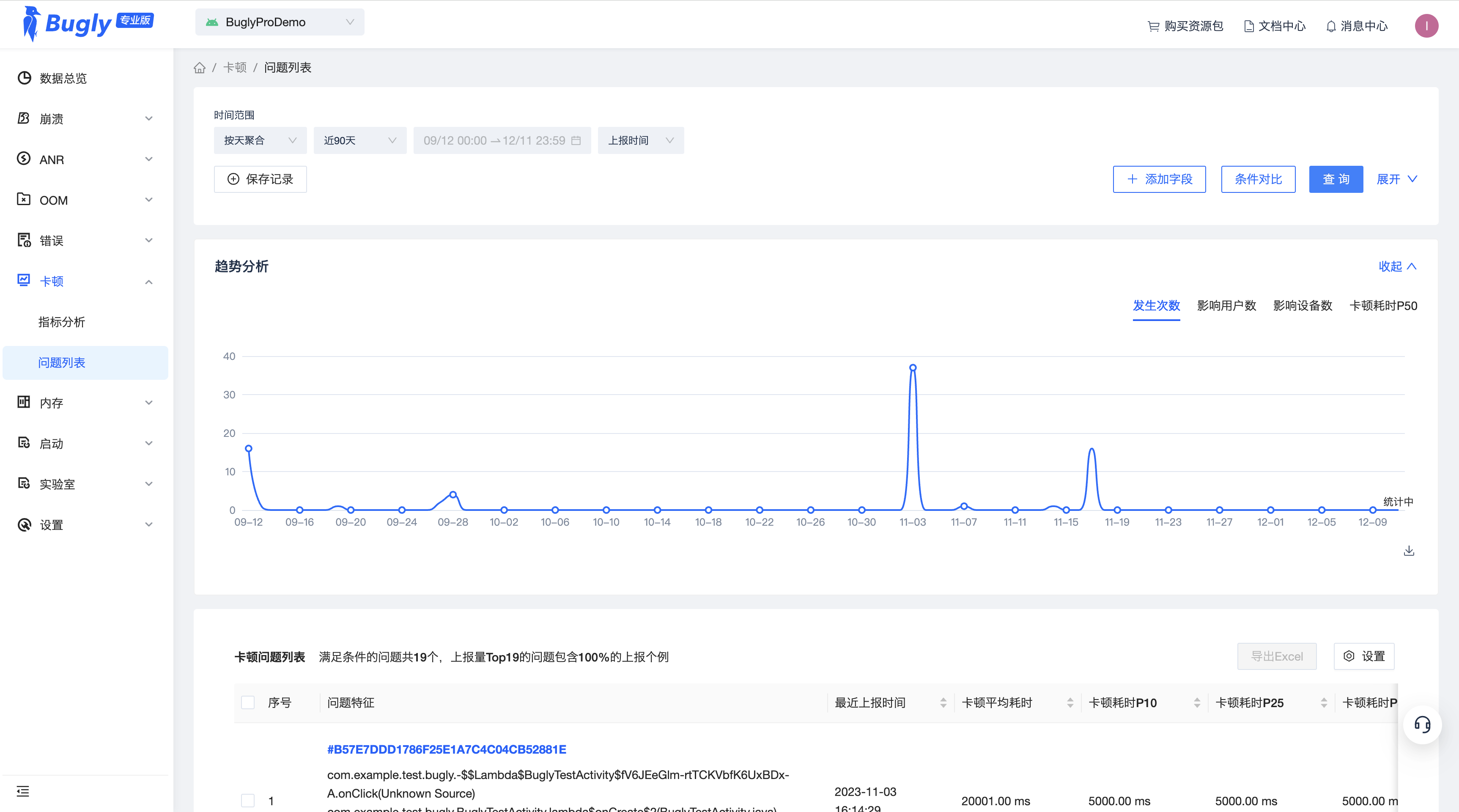Viewport: 1459px width, 812px height.
Task: Expand the ANR menu chevron
Action: (148, 159)
